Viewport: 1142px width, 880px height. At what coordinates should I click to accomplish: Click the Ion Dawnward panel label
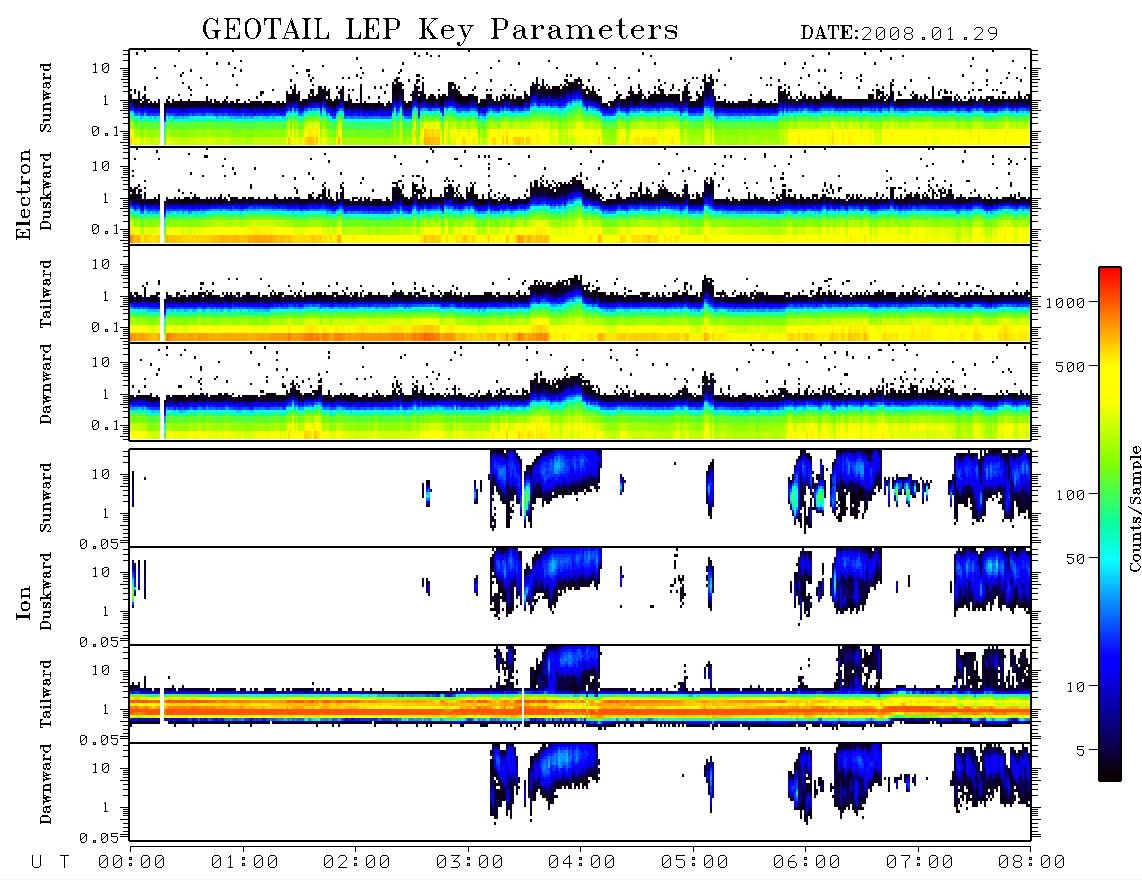coord(46,784)
